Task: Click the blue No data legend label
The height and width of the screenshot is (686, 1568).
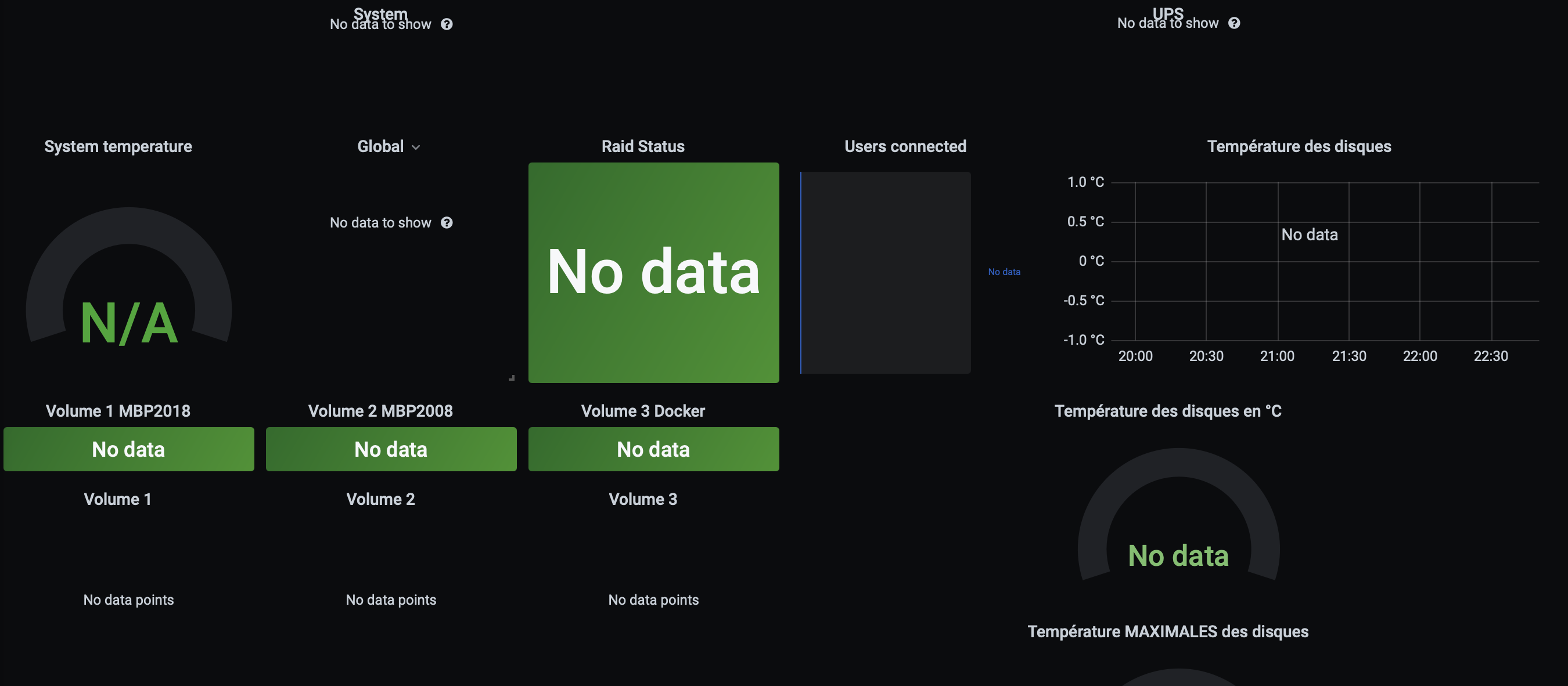Action: tap(1004, 272)
